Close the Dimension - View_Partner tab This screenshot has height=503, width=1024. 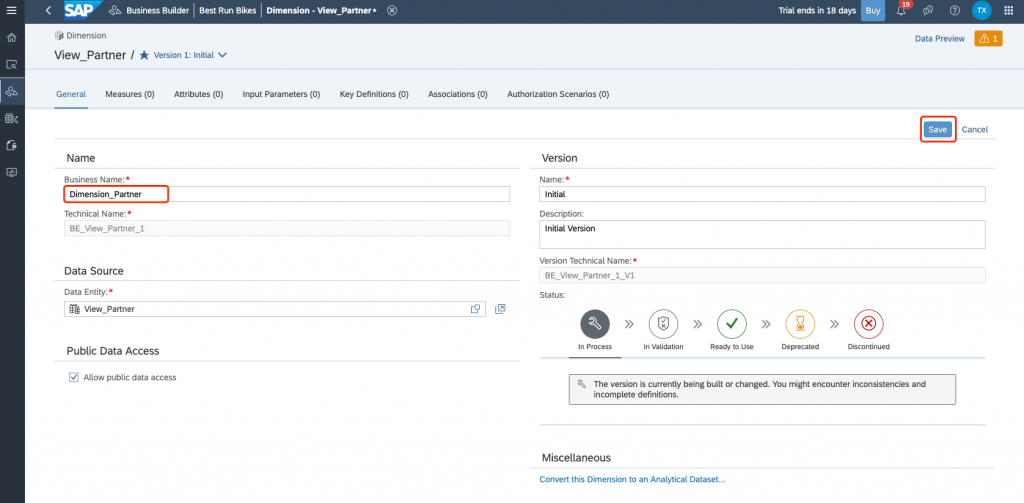(392, 10)
